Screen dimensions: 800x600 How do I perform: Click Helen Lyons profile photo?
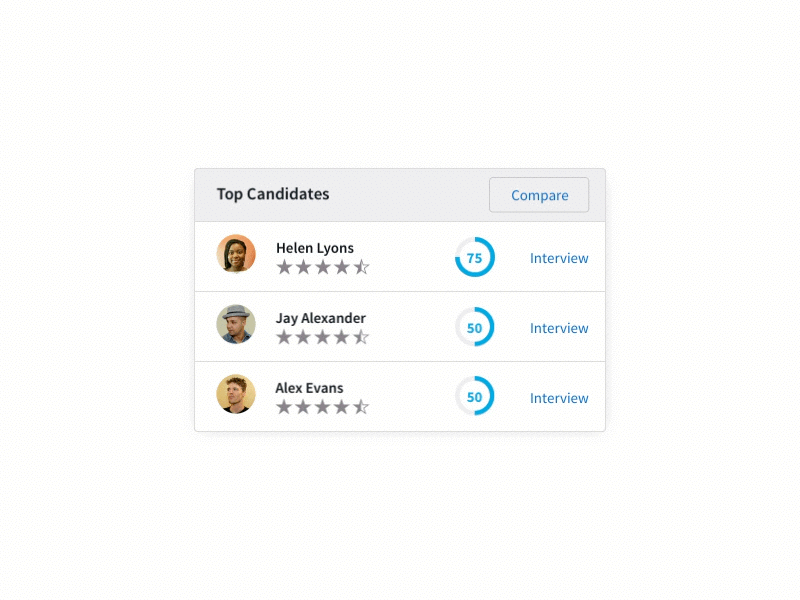tap(236, 256)
